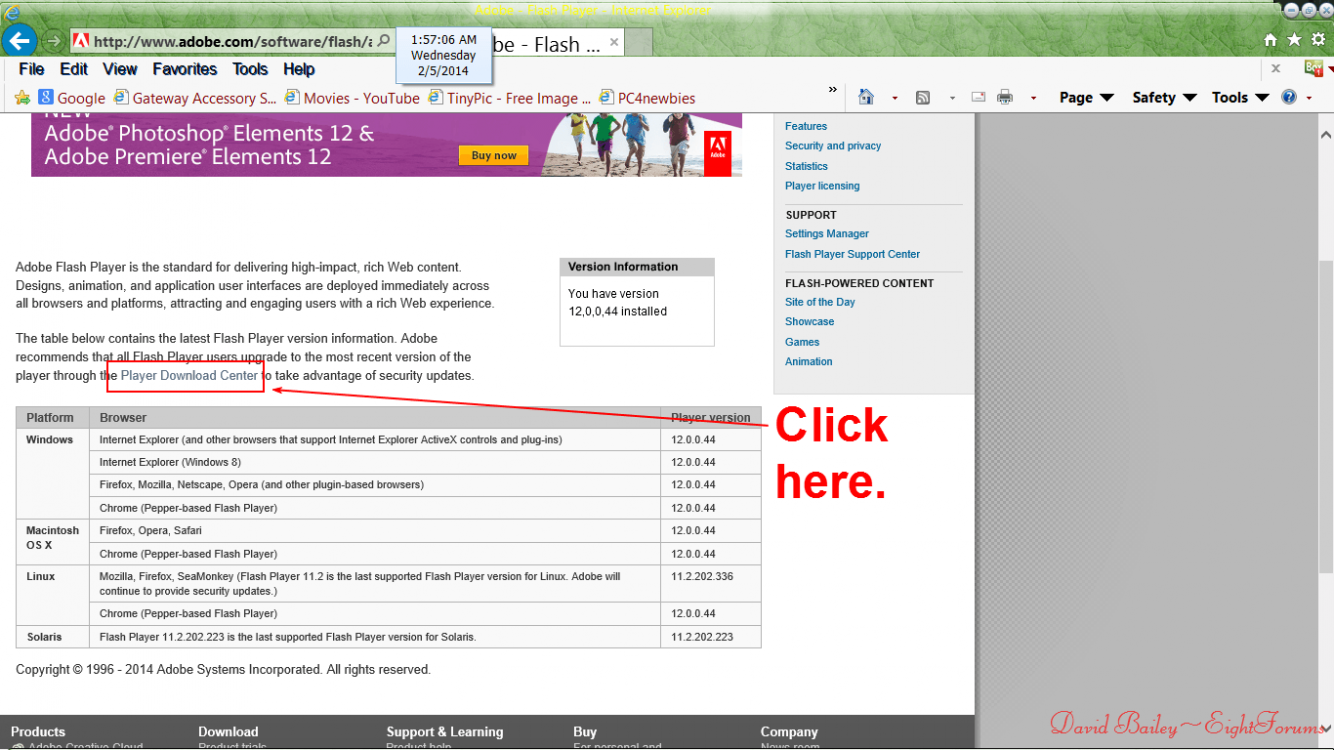Click the greyed Forward arrow button
Screen dimensions: 1334x750
tap(52, 41)
